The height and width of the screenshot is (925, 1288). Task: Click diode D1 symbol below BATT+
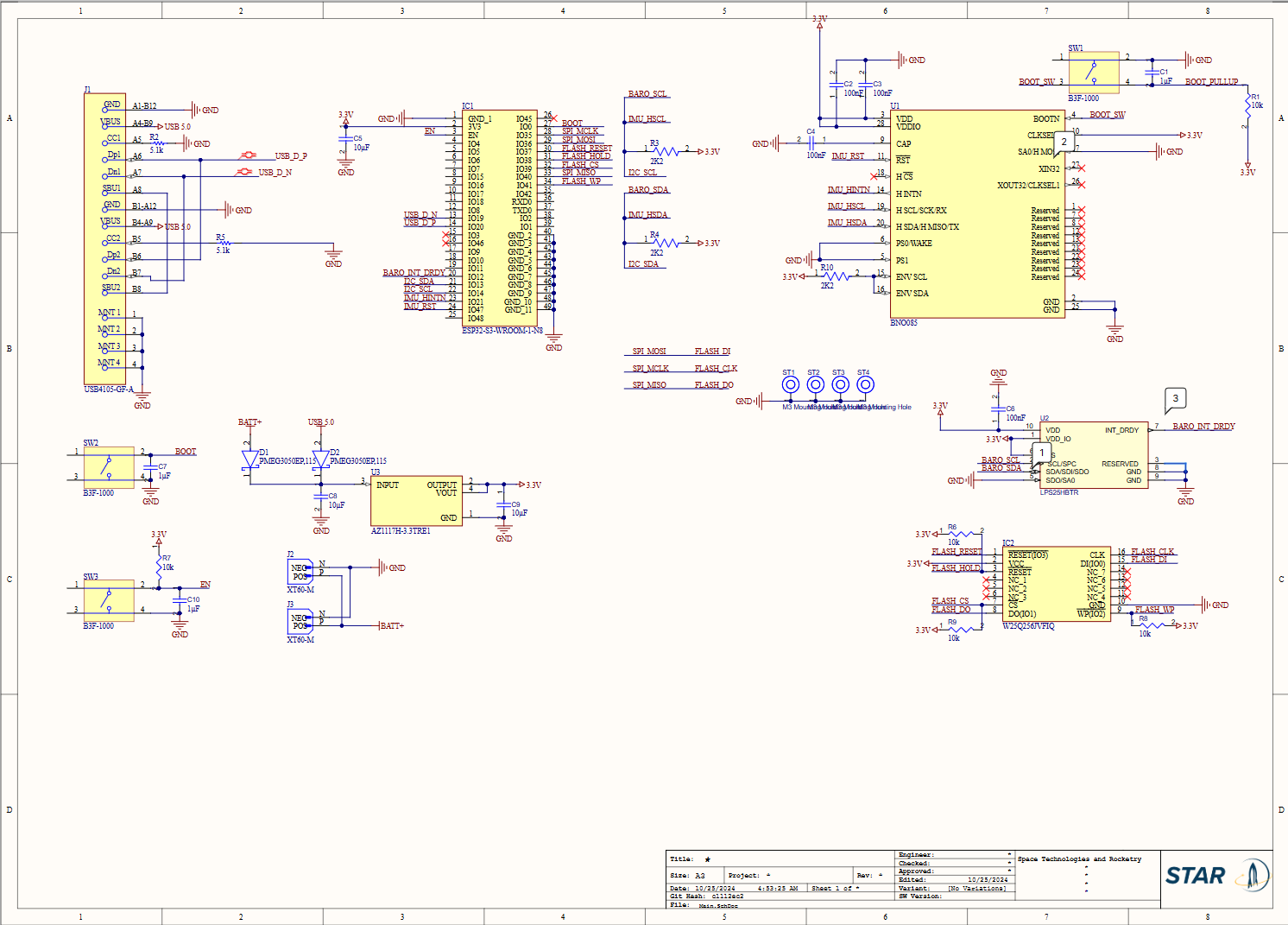coord(250,459)
